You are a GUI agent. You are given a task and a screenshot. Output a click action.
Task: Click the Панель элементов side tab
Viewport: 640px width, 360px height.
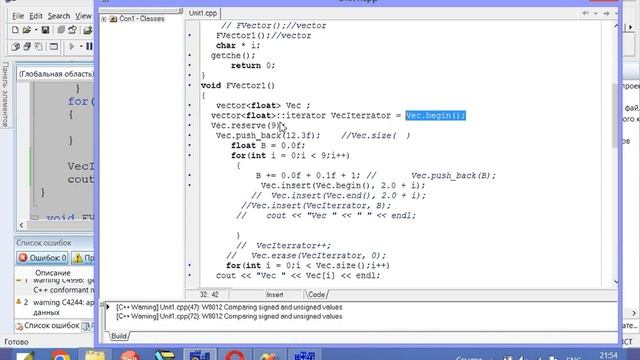[x=5, y=94]
